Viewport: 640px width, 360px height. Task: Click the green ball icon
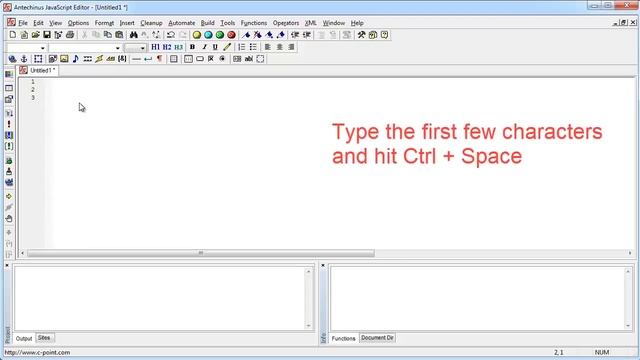point(220,35)
